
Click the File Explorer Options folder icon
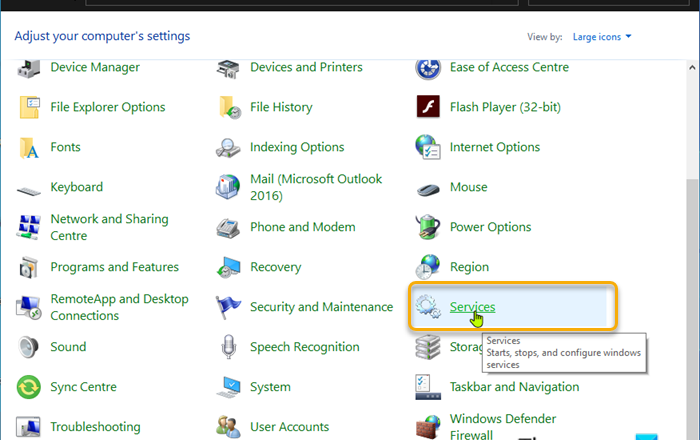(x=29, y=107)
